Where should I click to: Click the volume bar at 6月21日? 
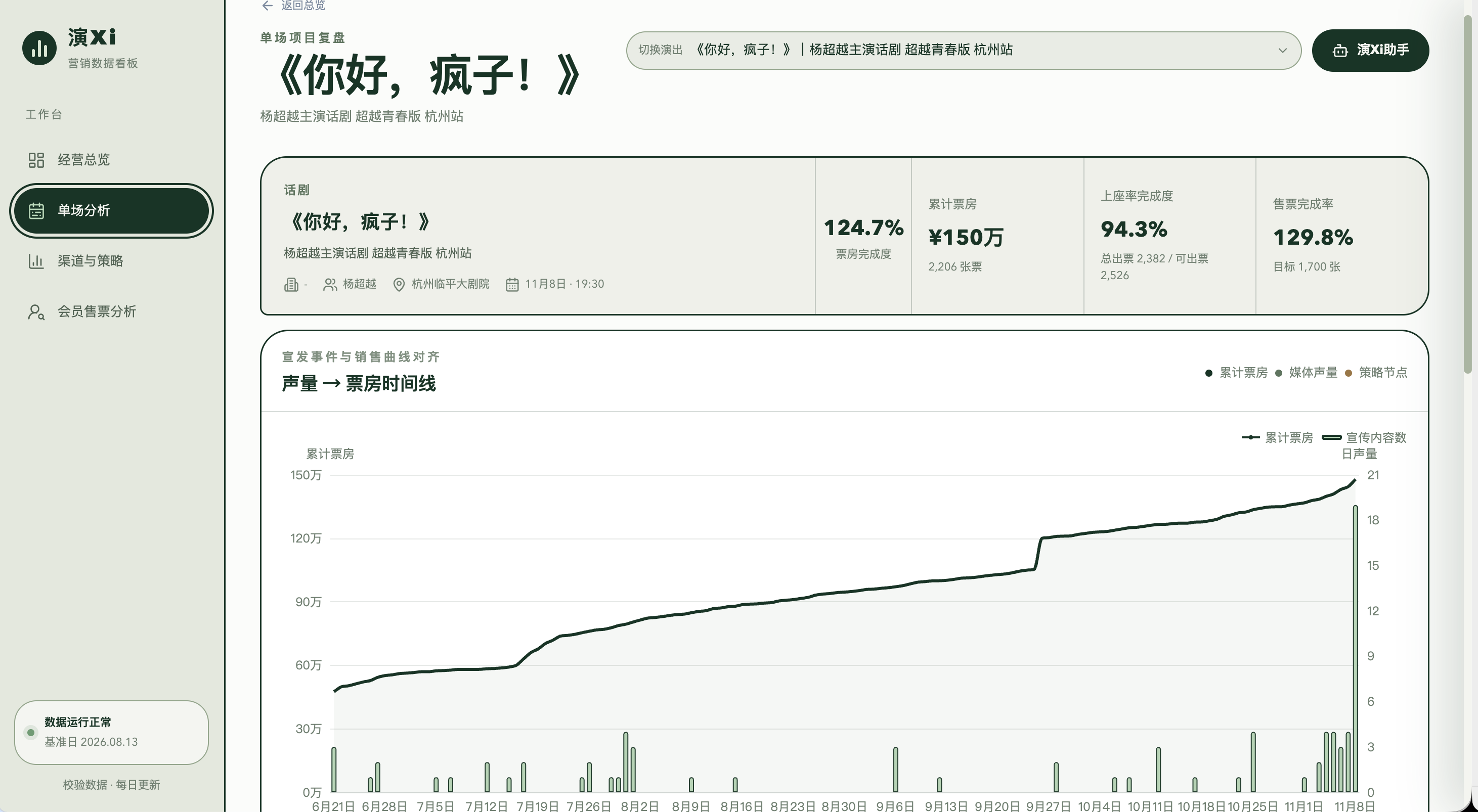(334, 770)
